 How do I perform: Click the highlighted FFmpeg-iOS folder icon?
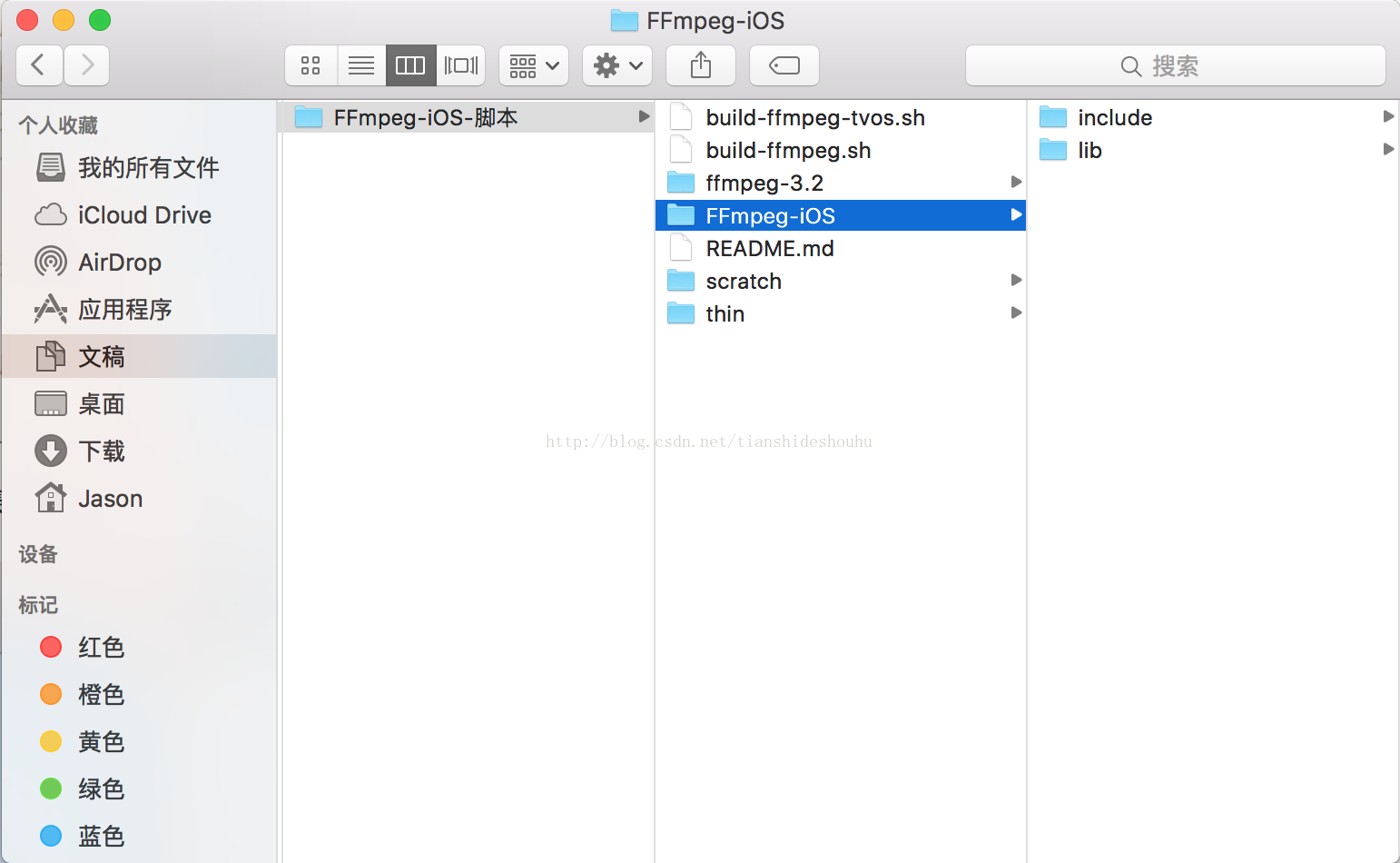(681, 215)
